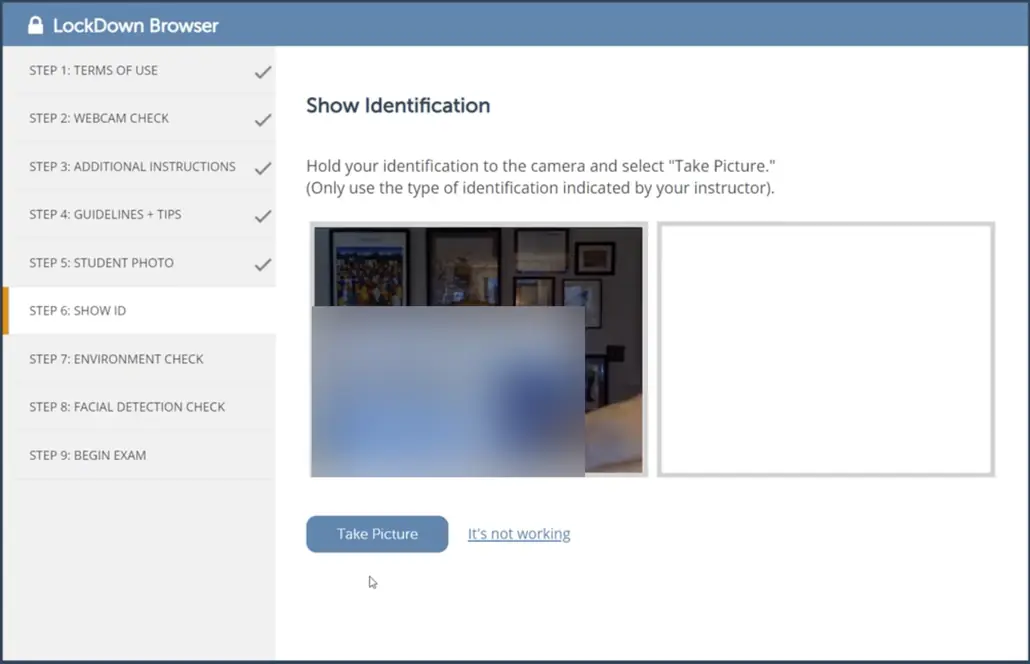Click checkmark next to Webcam Check
Viewport: 1030px width, 664px height.
(263, 120)
